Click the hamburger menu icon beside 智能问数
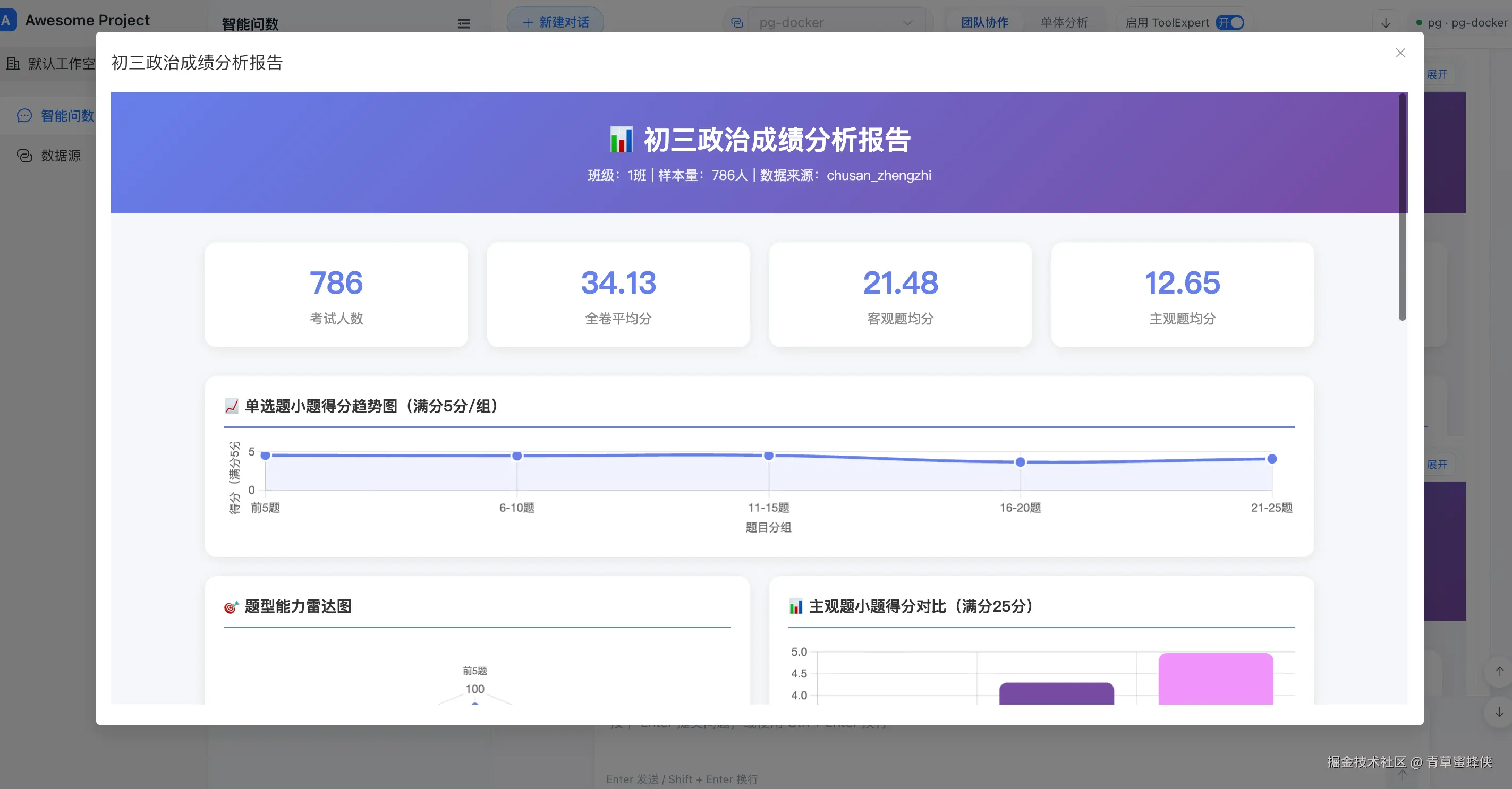Viewport: 1512px width, 789px height. (464, 23)
